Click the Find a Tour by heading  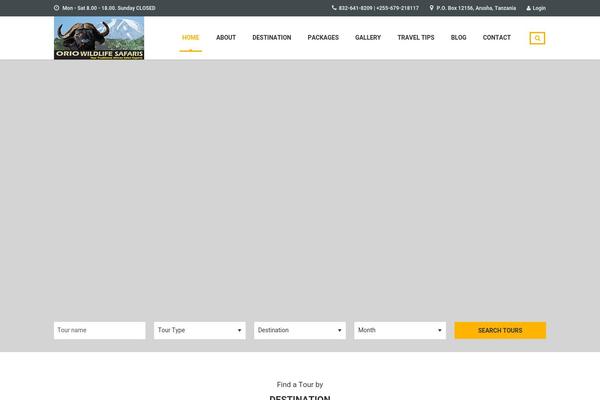[x=300, y=385]
